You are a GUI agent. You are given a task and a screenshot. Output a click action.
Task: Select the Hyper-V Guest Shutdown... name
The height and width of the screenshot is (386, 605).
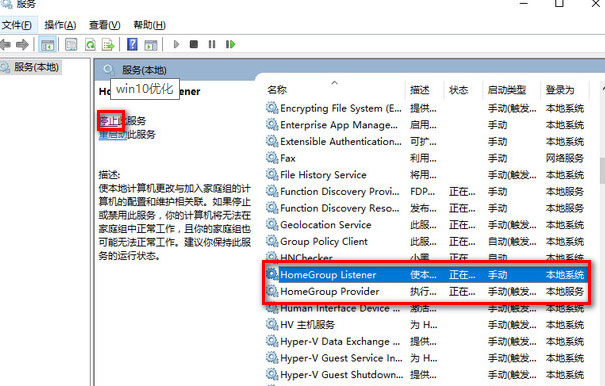point(341,375)
